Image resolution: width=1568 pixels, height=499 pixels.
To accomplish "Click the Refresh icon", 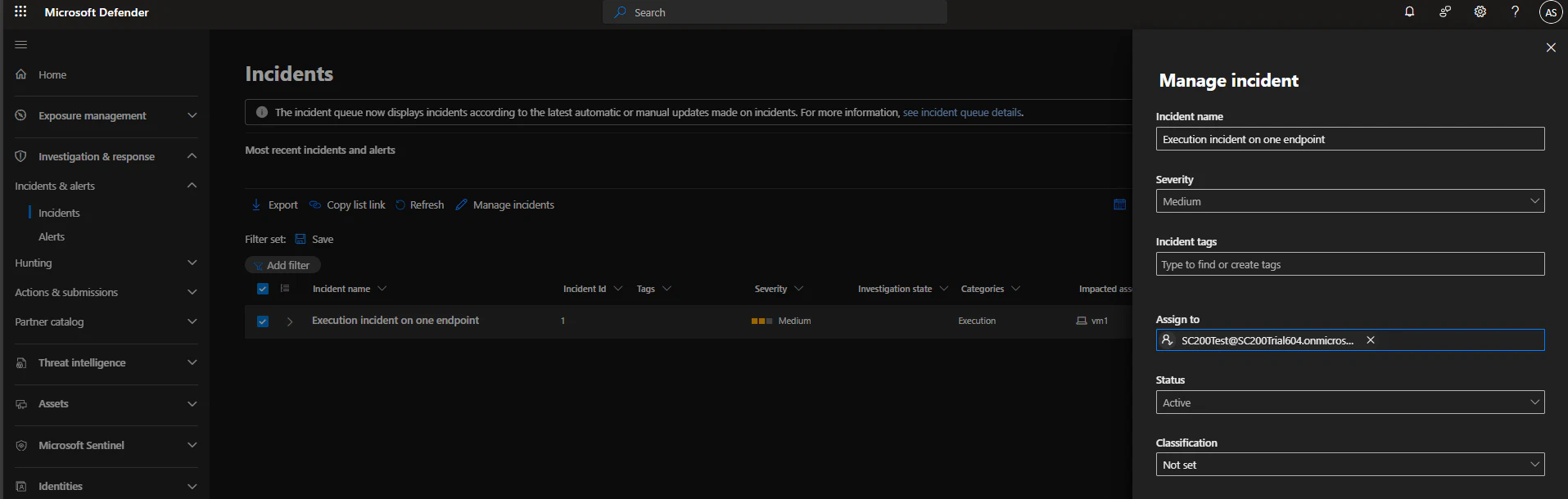I will tap(400, 205).
